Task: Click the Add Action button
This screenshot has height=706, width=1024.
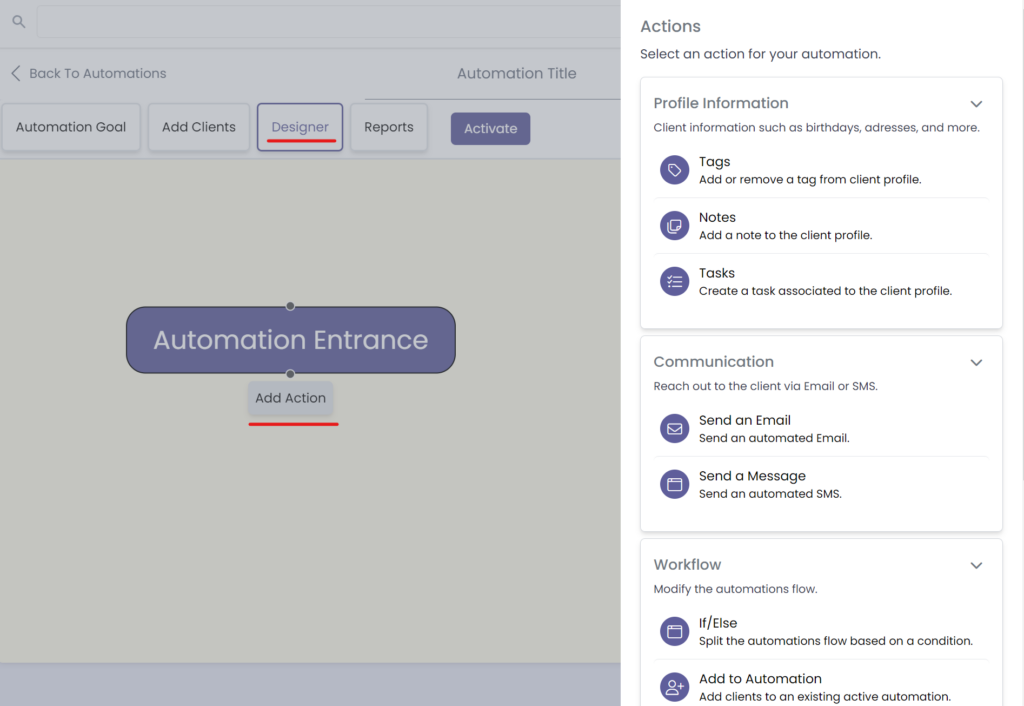Action: (x=290, y=398)
